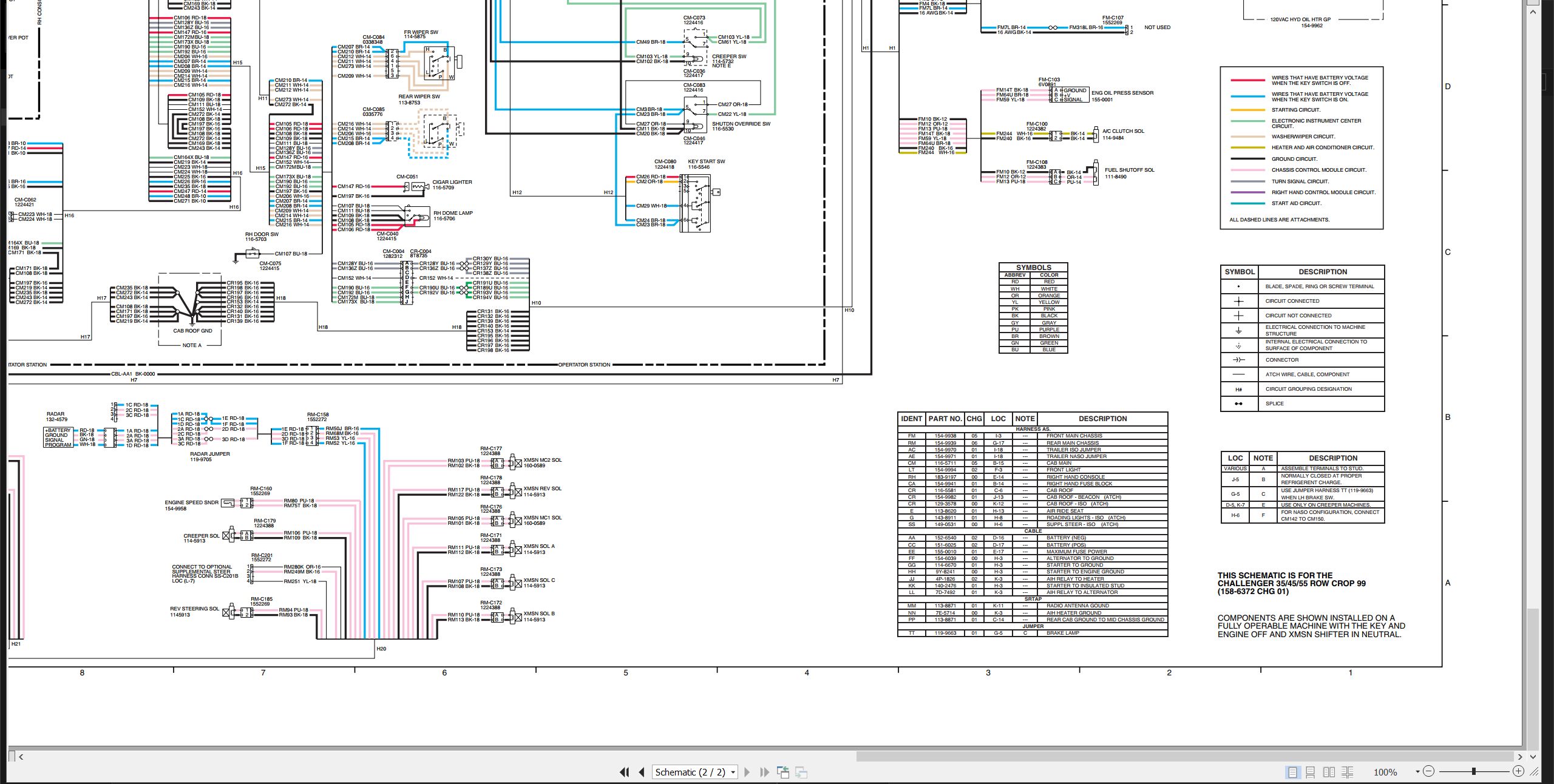This screenshot has width=1554, height=784.
Task: Click the SHUTDN OVERRIDE SW label
Action: [741, 124]
